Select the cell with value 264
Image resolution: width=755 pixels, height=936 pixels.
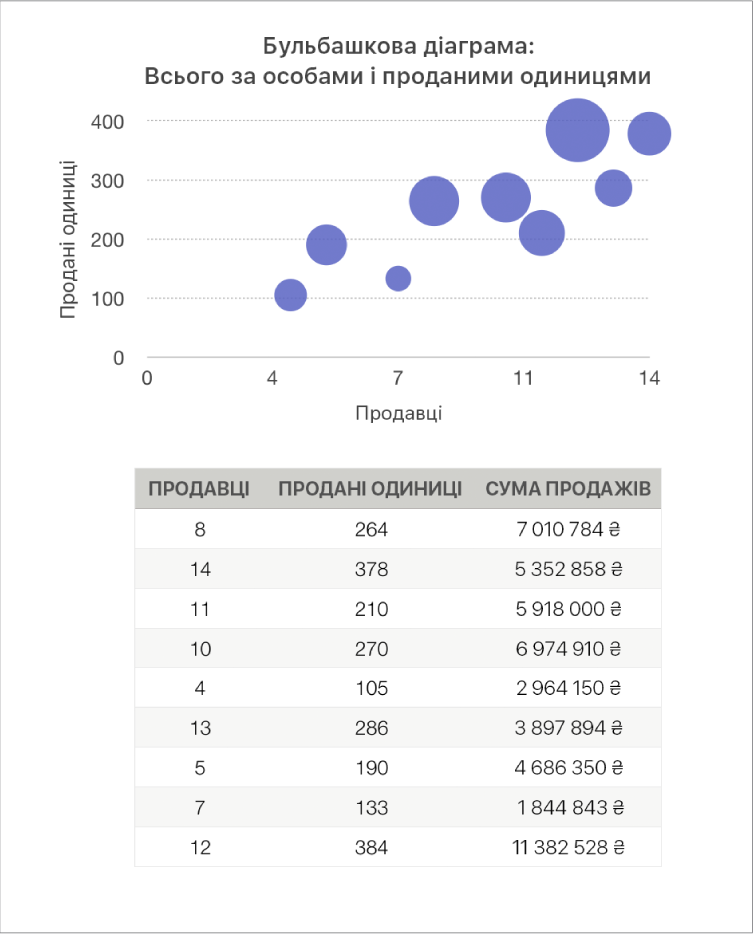click(370, 529)
